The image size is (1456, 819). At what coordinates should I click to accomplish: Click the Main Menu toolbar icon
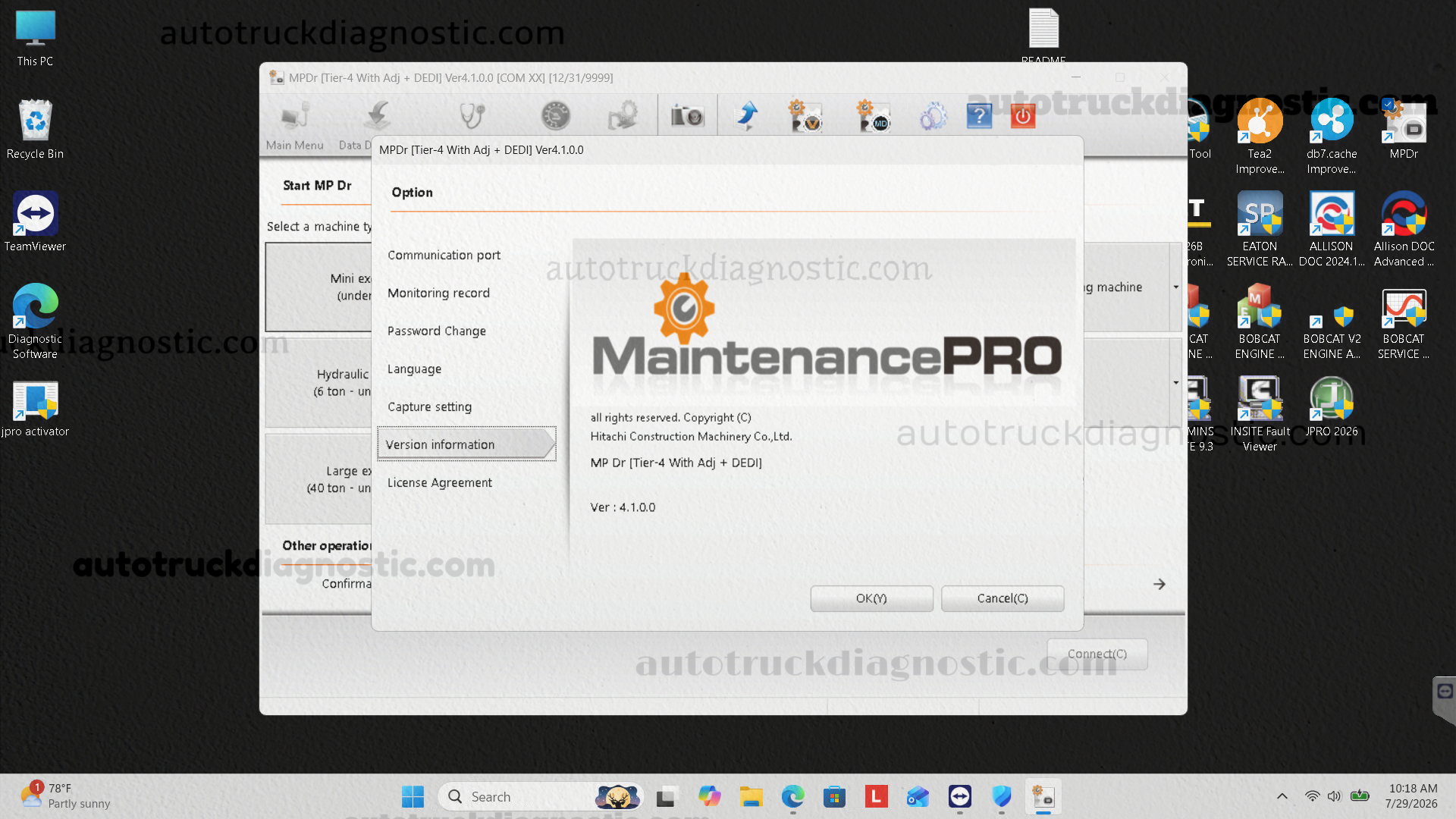coord(295,125)
